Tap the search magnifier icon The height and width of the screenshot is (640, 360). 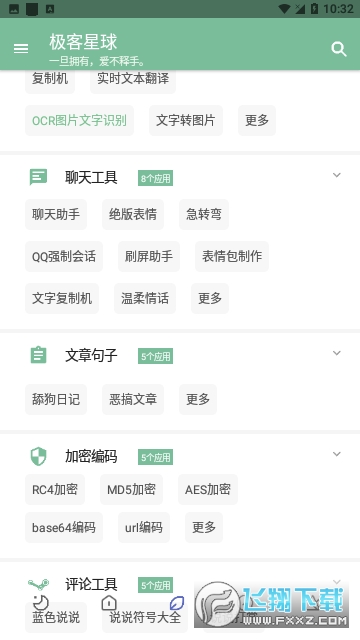pyautogui.click(x=339, y=49)
